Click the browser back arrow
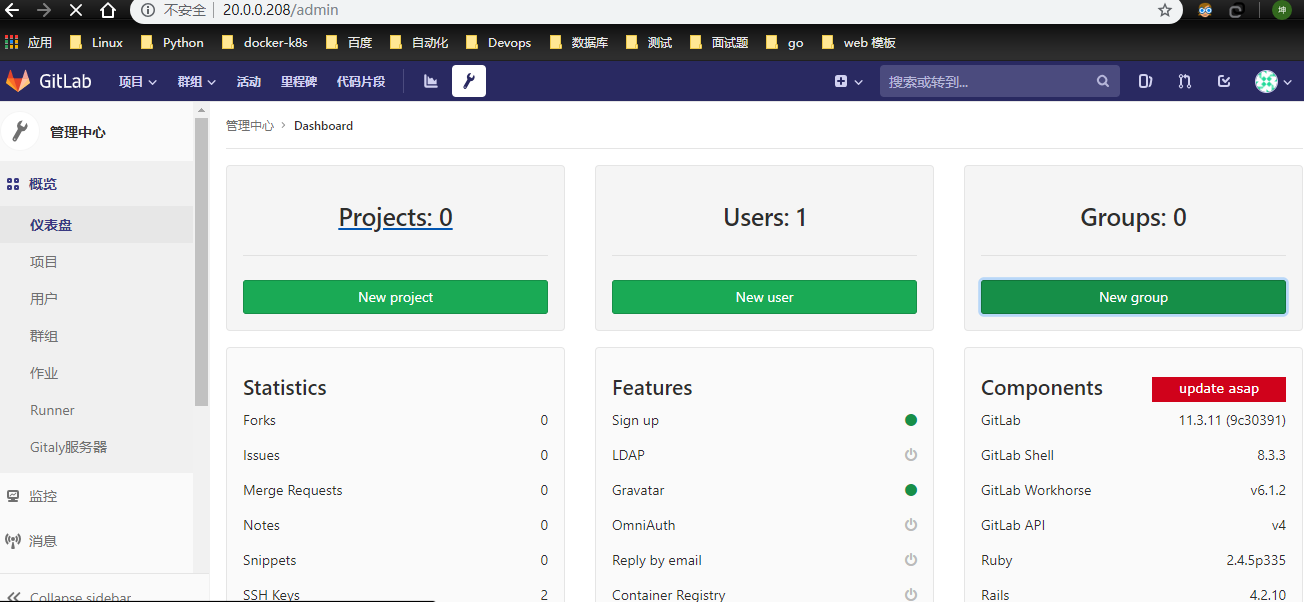The width and height of the screenshot is (1304, 602). [13, 10]
